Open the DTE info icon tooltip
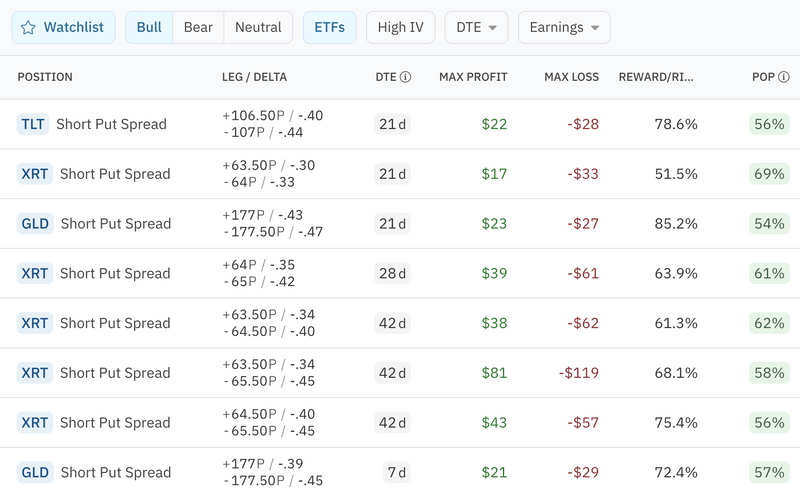This screenshot has width=800, height=496. coord(406,77)
